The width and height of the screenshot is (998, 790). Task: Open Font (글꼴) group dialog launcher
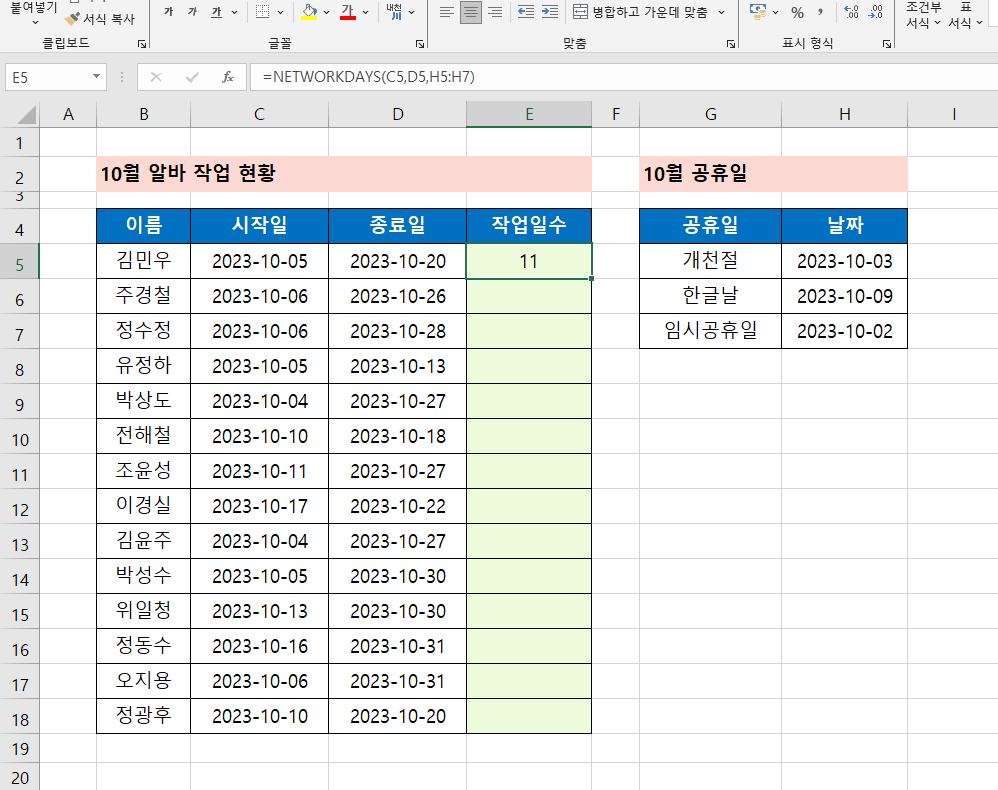pos(420,44)
